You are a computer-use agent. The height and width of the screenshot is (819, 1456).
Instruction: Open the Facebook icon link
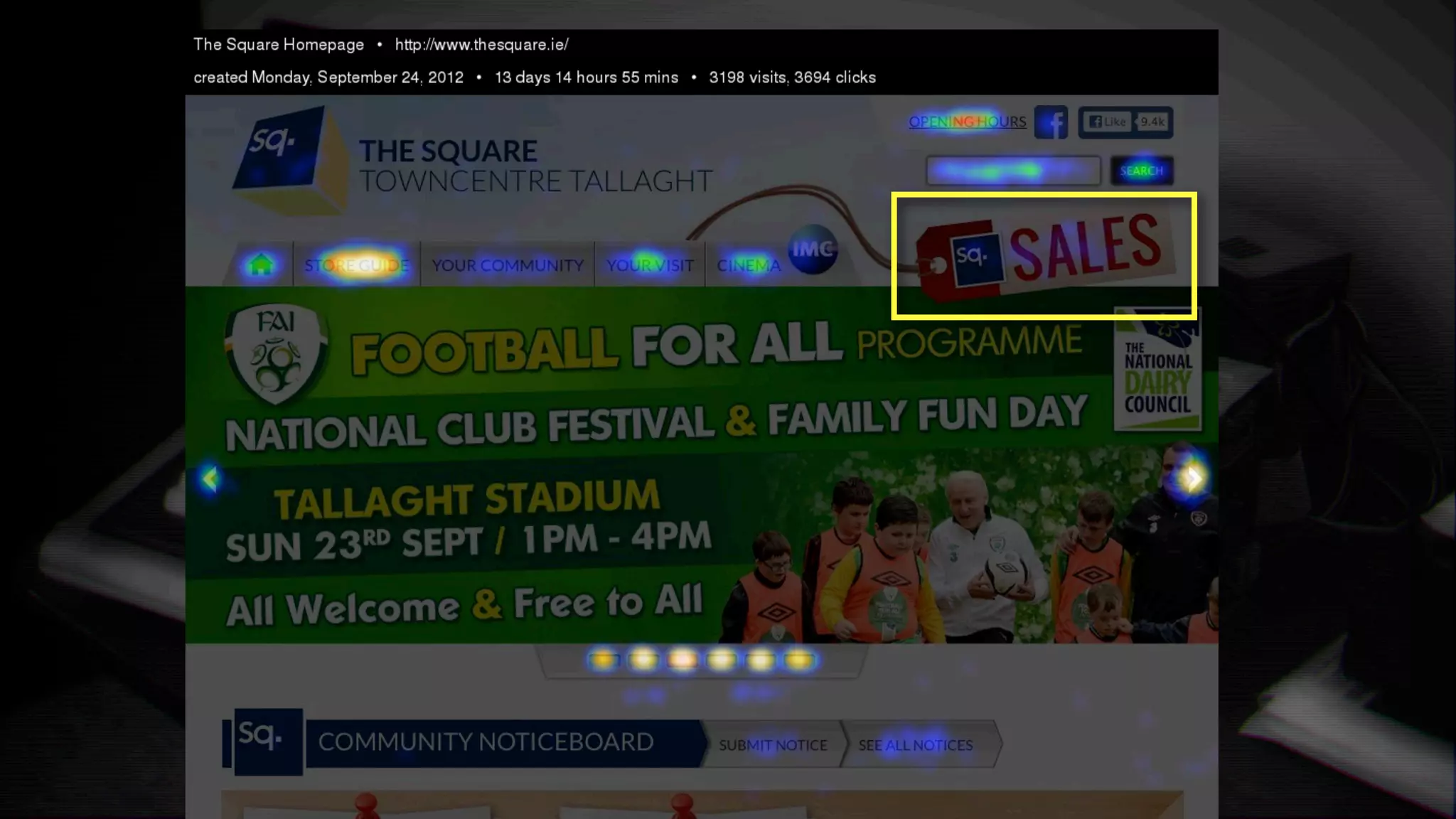1051,122
